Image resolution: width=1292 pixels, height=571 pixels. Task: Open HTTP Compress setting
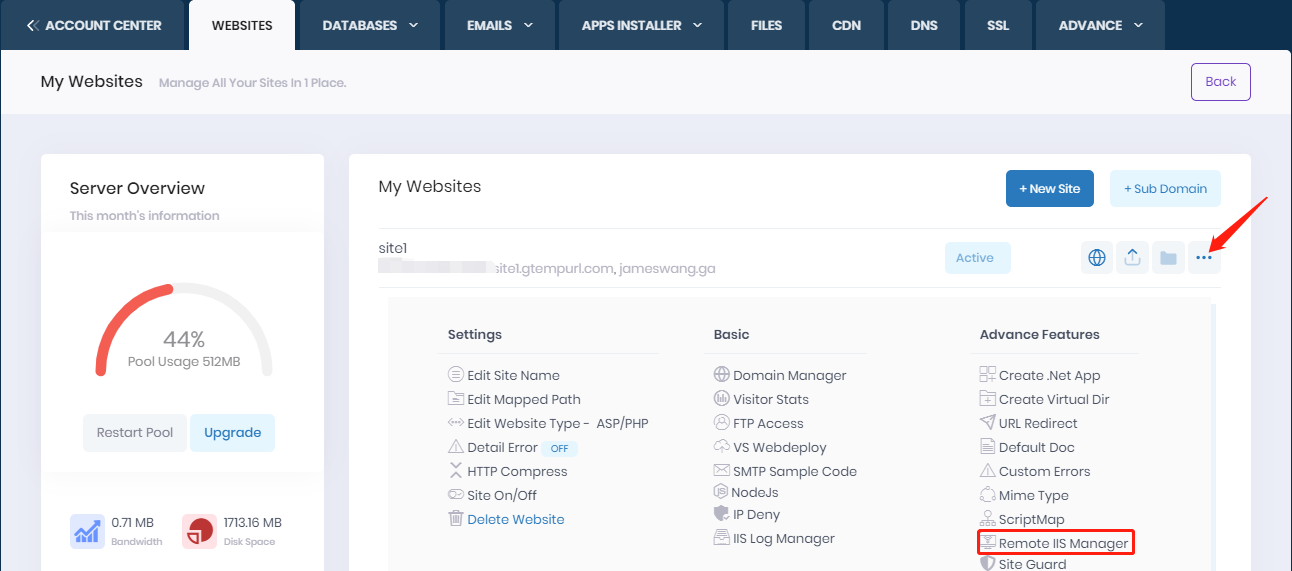point(516,471)
